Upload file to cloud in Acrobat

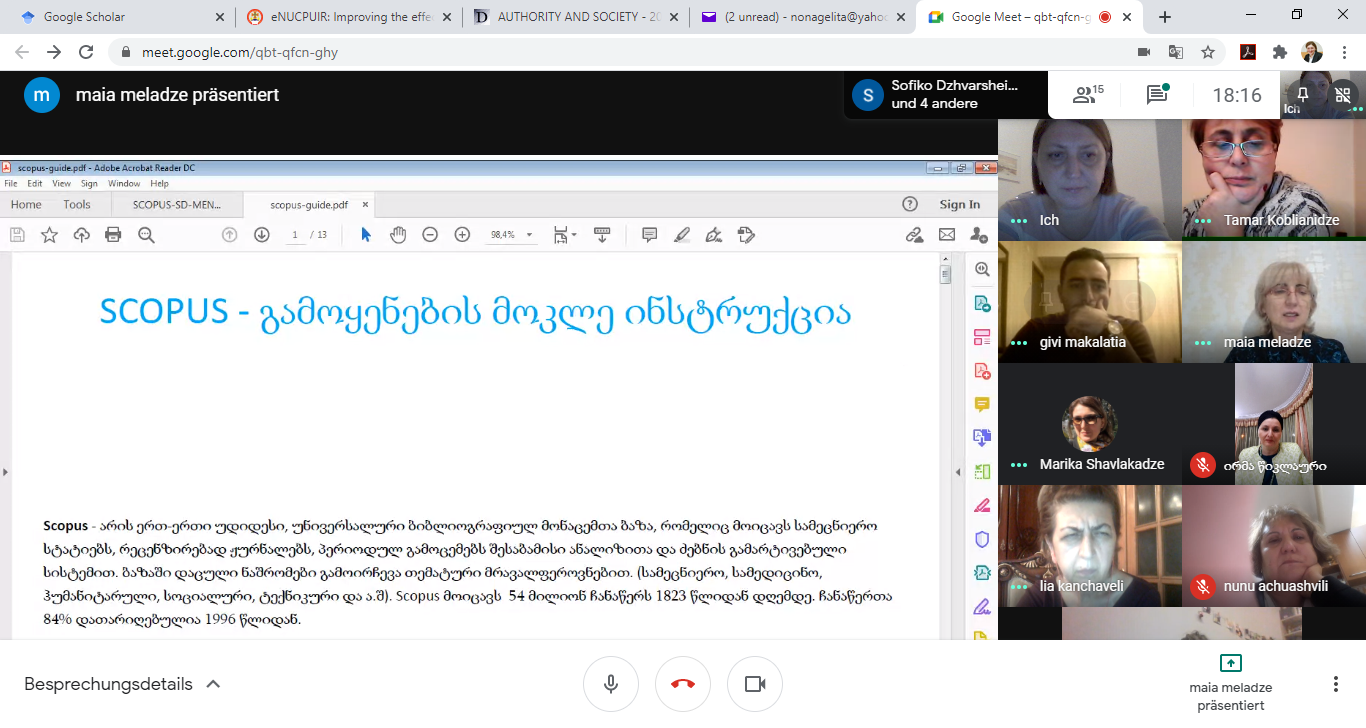[x=81, y=235]
